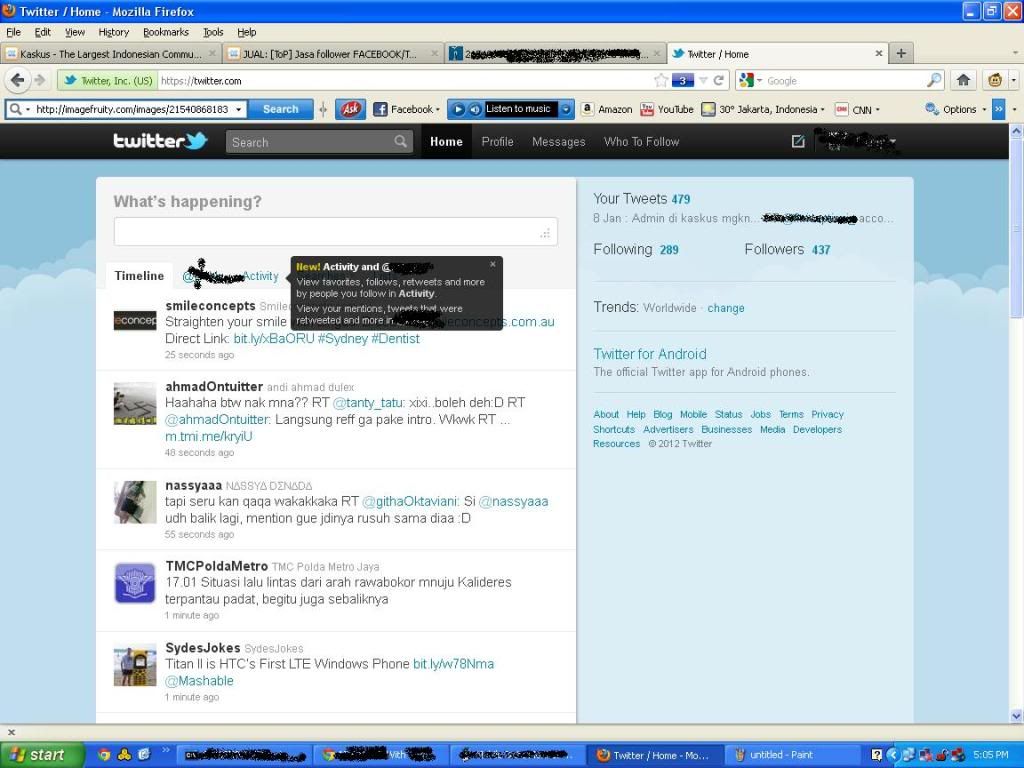
Task: Click the Firefox forward arrow button
Action: (40, 80)
